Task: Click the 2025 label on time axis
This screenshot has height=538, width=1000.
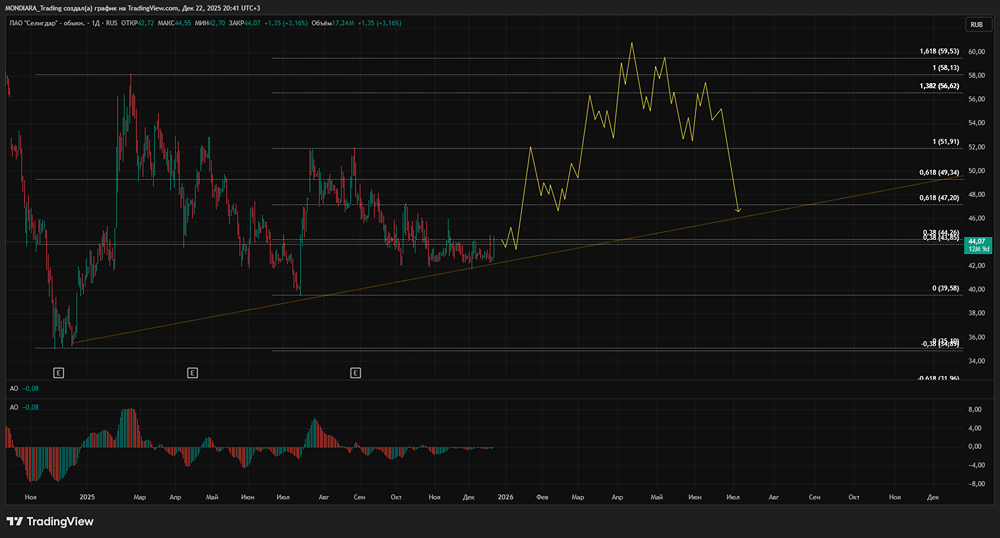Action: pyautogui.click(x=87, y=496)
